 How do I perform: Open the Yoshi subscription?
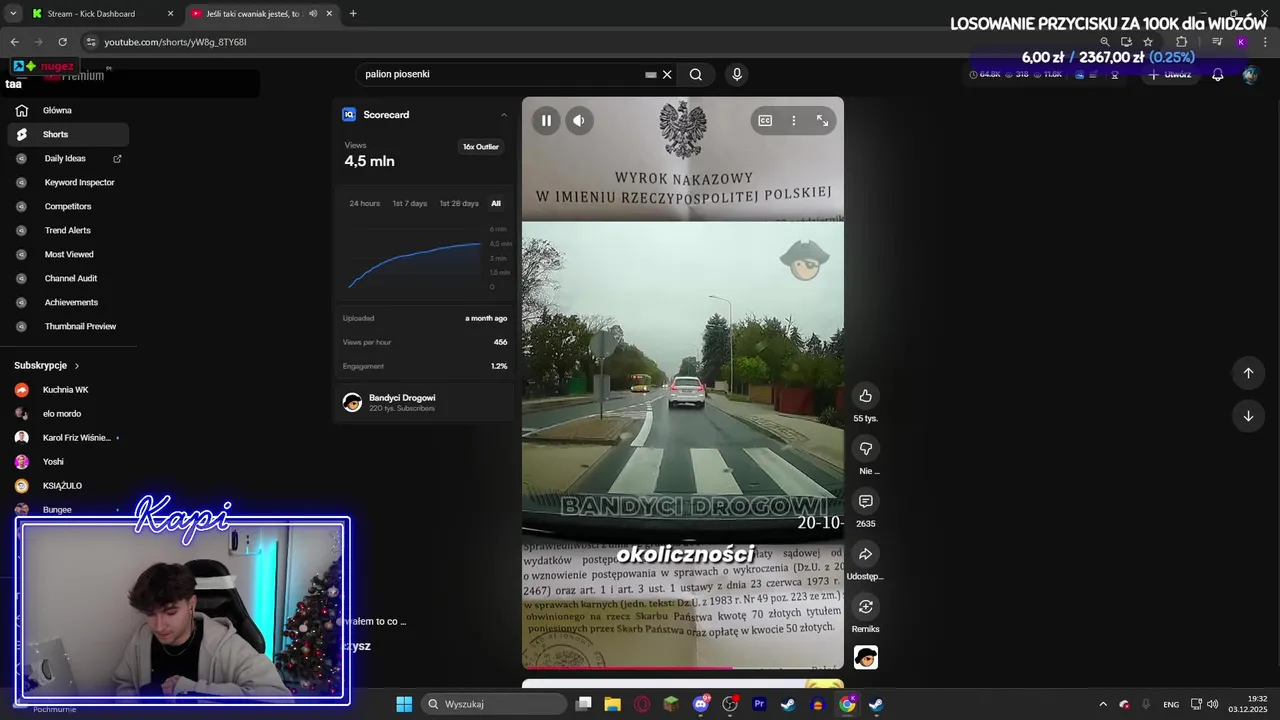click(x=68, y=462)
